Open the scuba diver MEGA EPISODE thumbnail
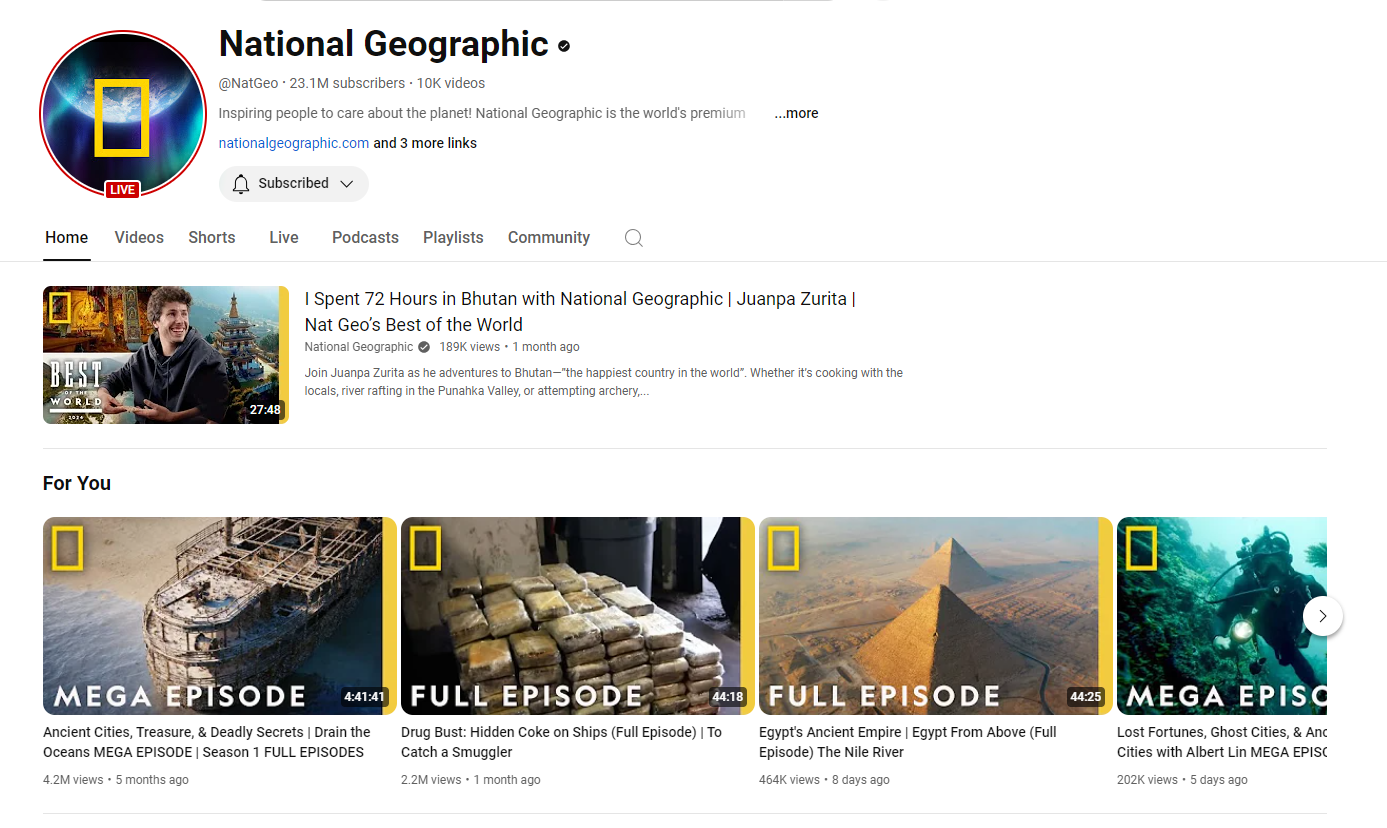1387x828 pixels. click(1222, 615)
